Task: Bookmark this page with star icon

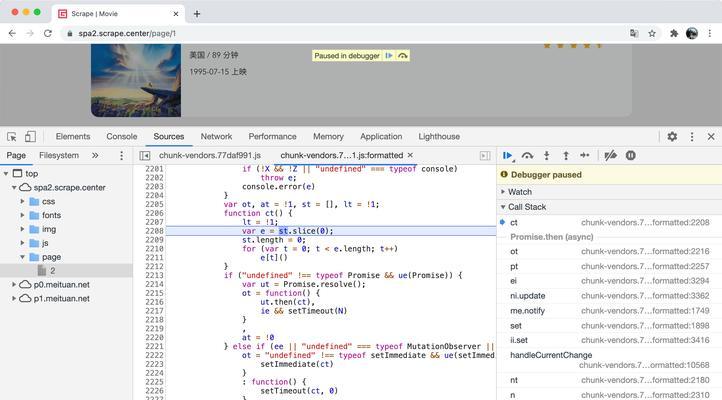Action: click(652, 33)
